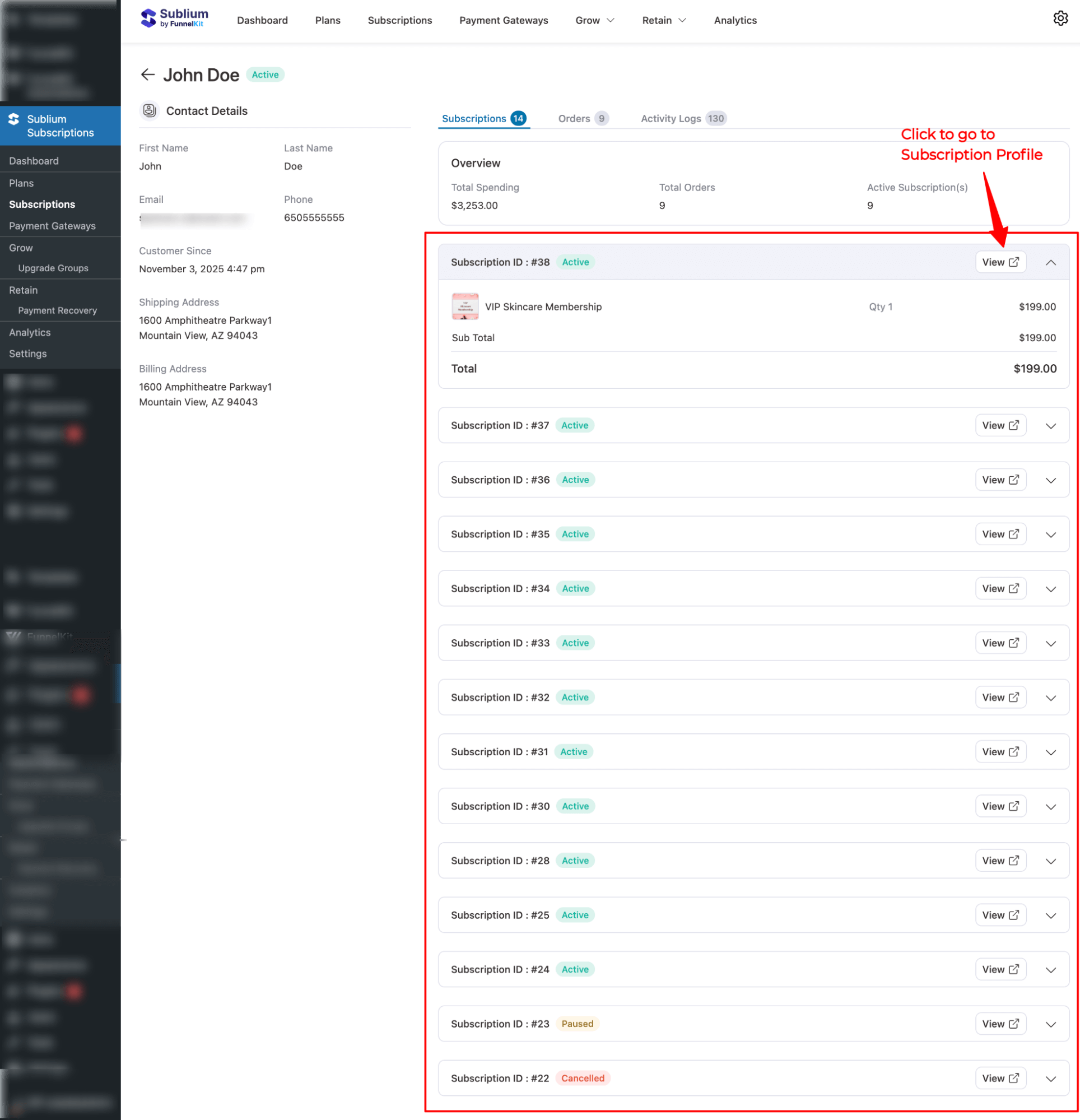This screenshot has width=1080, height=1120.
Task: Click the back arrow beside John Doe
Action: click(147, 75)
